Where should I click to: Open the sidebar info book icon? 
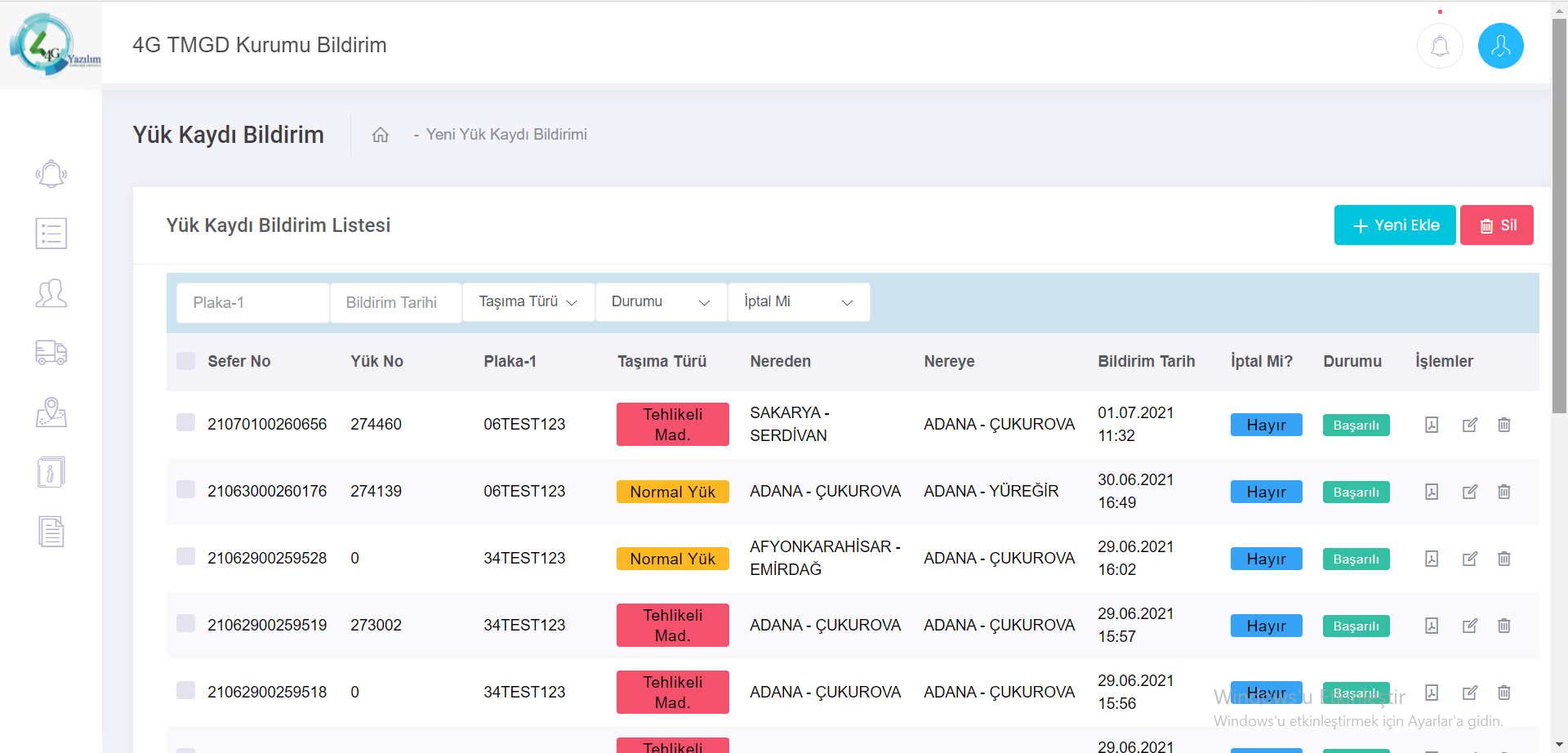tap(51, 472)
